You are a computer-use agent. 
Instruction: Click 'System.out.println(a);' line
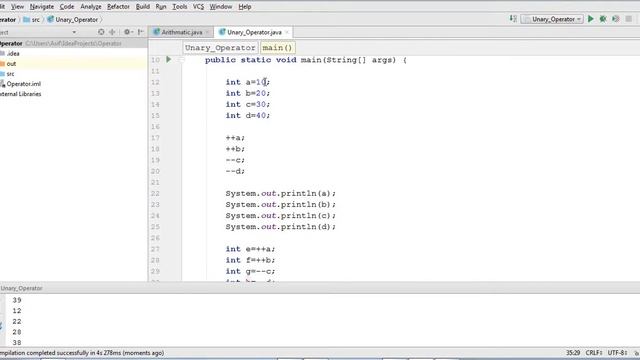(281, 193)
